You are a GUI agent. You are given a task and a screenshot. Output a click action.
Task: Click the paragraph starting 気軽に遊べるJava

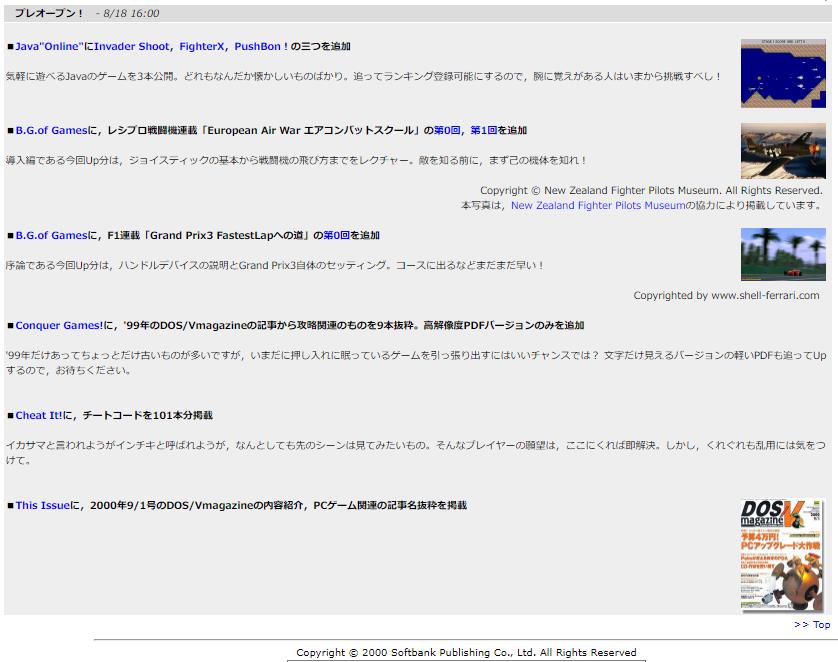point(363,76)
